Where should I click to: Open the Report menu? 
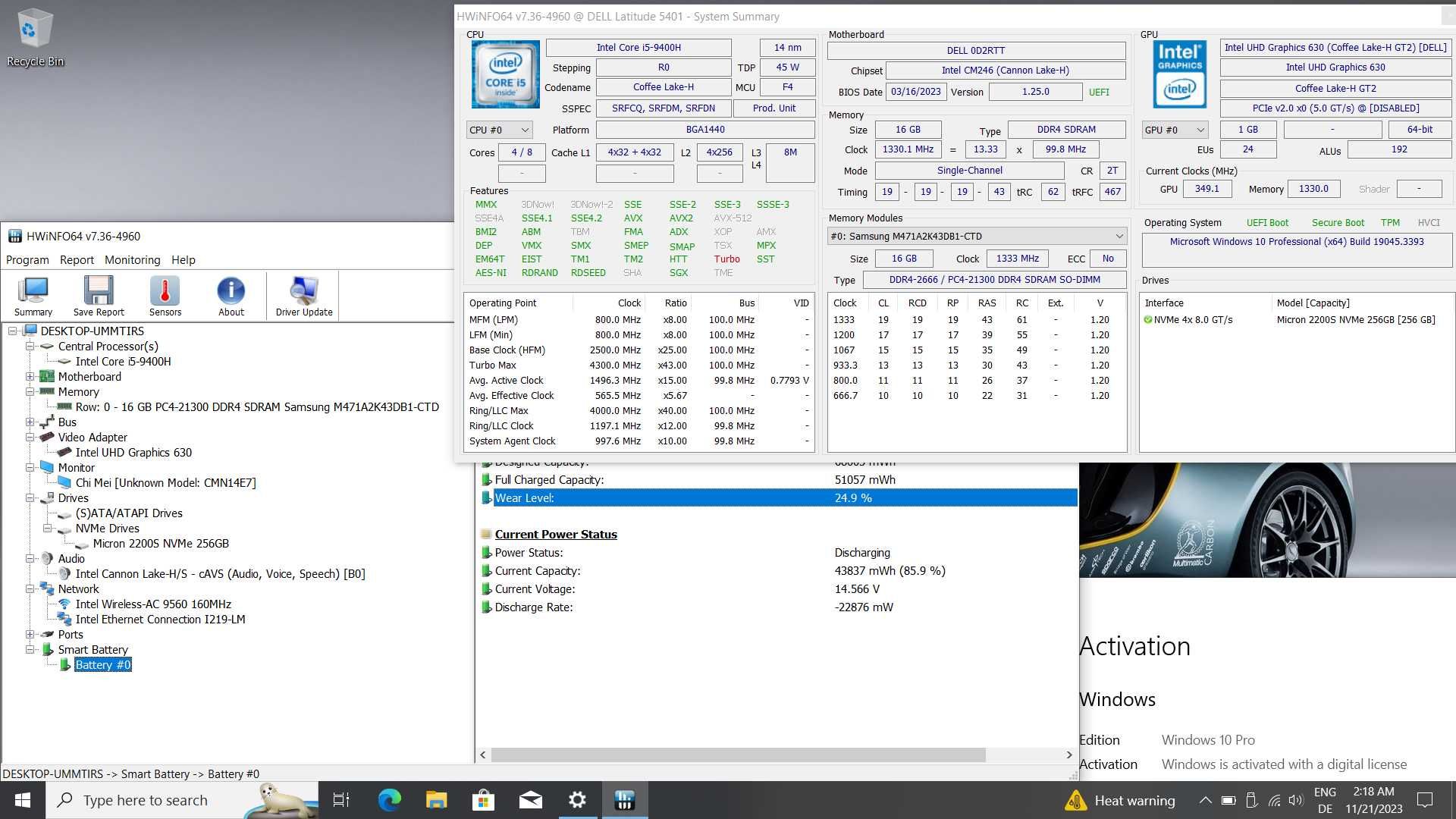point(77,259)
